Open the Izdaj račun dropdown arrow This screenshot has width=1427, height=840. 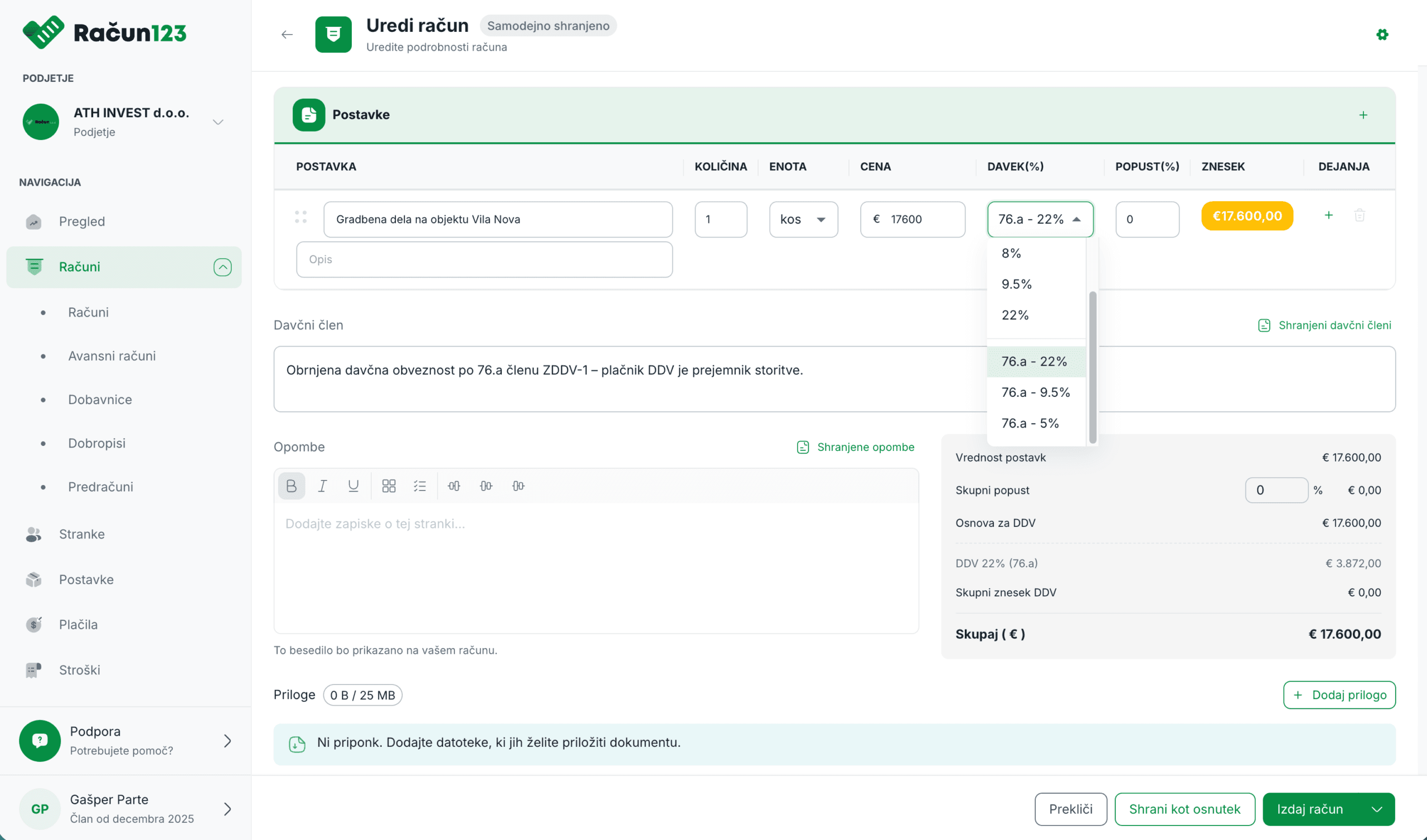click(1377, 809)
